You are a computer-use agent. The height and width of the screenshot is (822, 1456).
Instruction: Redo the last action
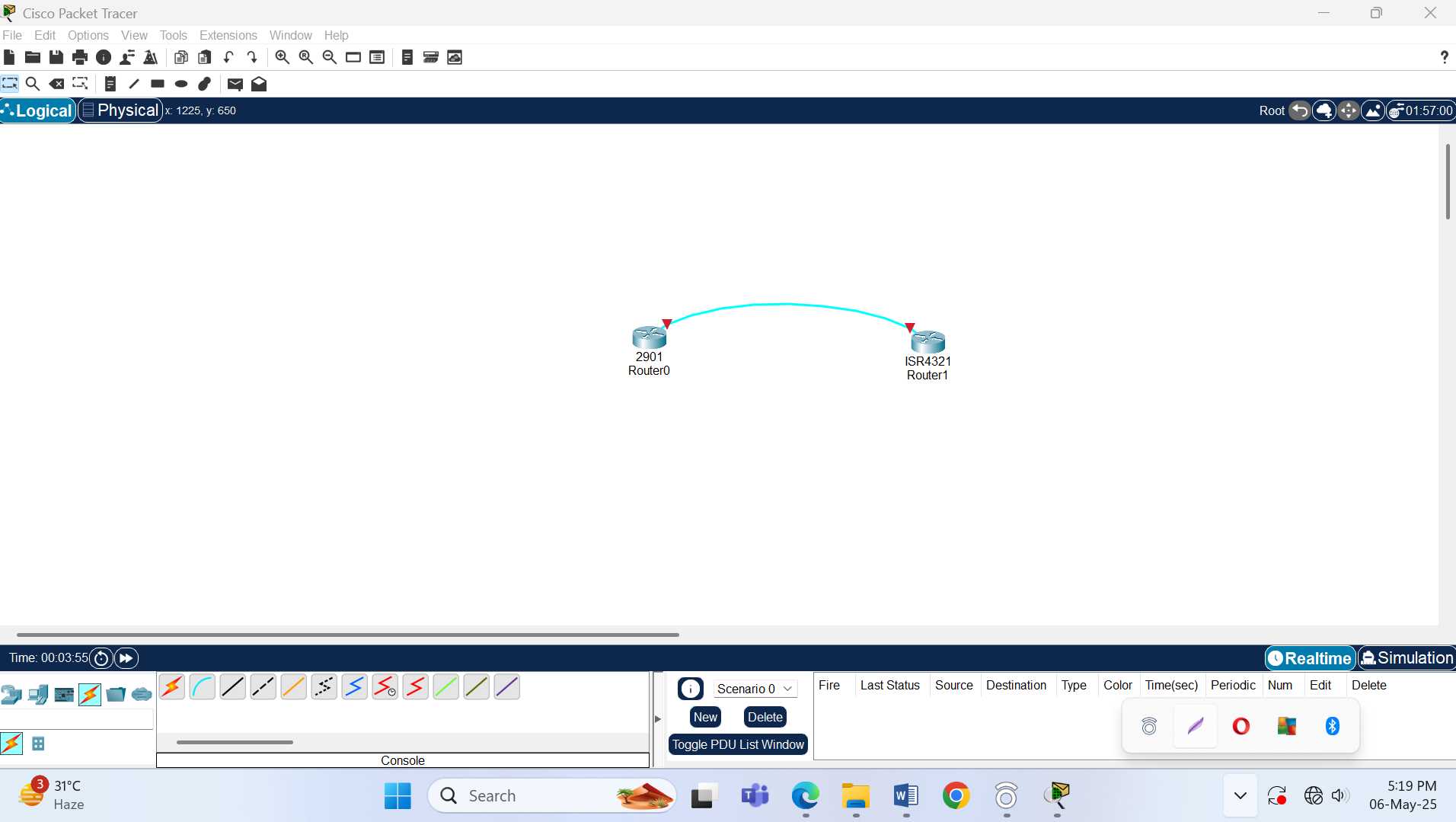point(252,57)
